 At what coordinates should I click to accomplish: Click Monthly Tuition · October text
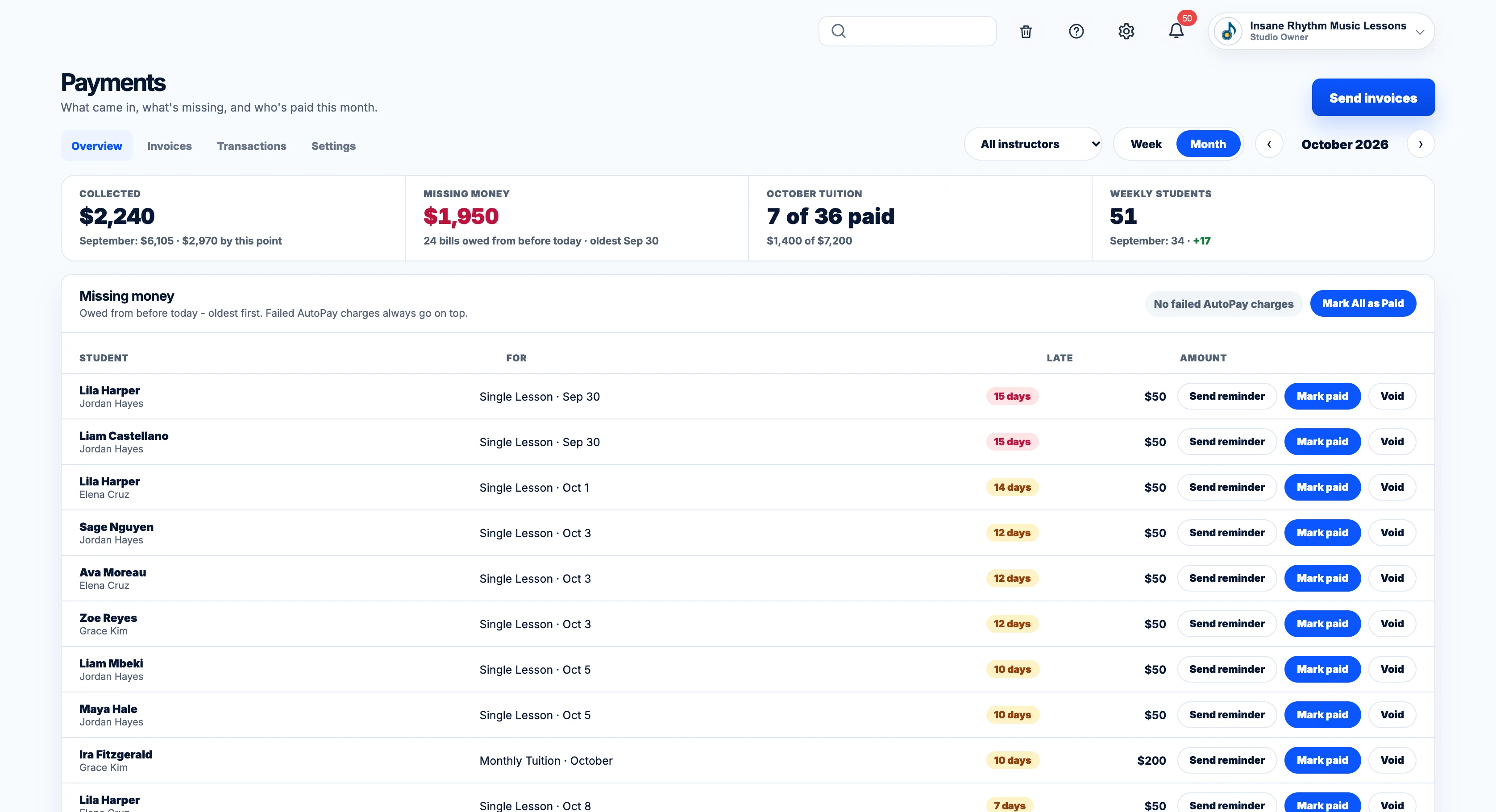pyautogui.click(x=545, y=761)
